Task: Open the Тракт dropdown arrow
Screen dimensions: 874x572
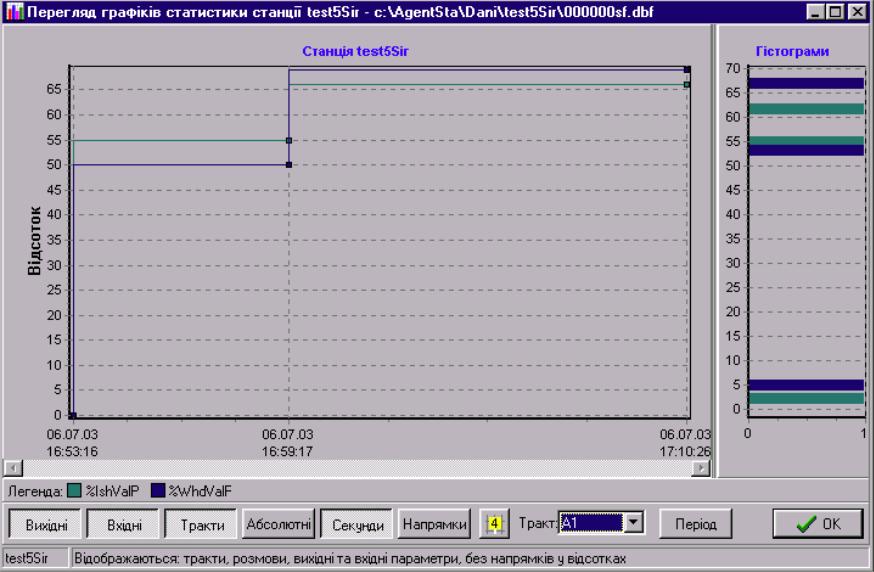Action: click(633, 523)
